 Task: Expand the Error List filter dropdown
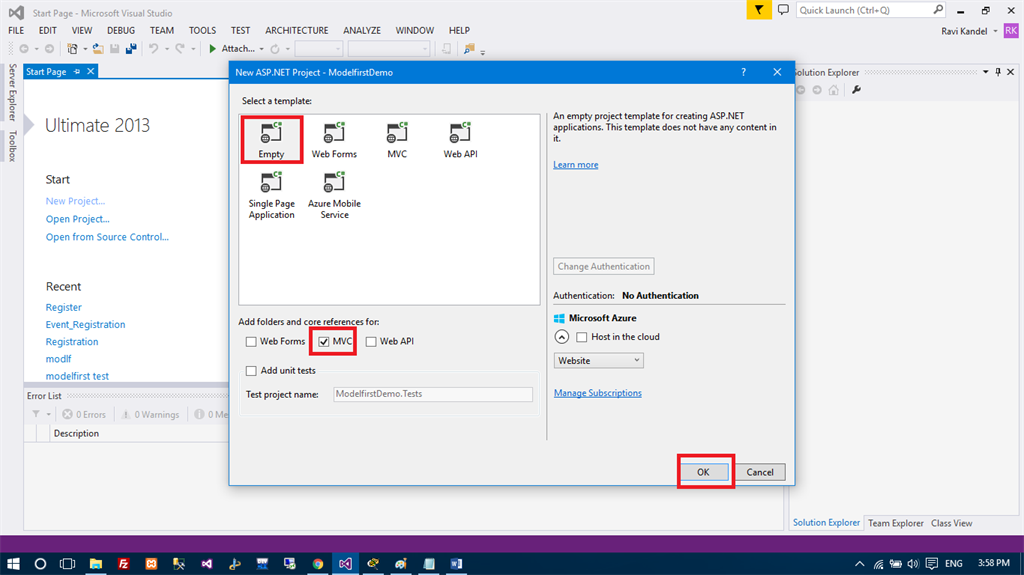[x=48, y=414]
